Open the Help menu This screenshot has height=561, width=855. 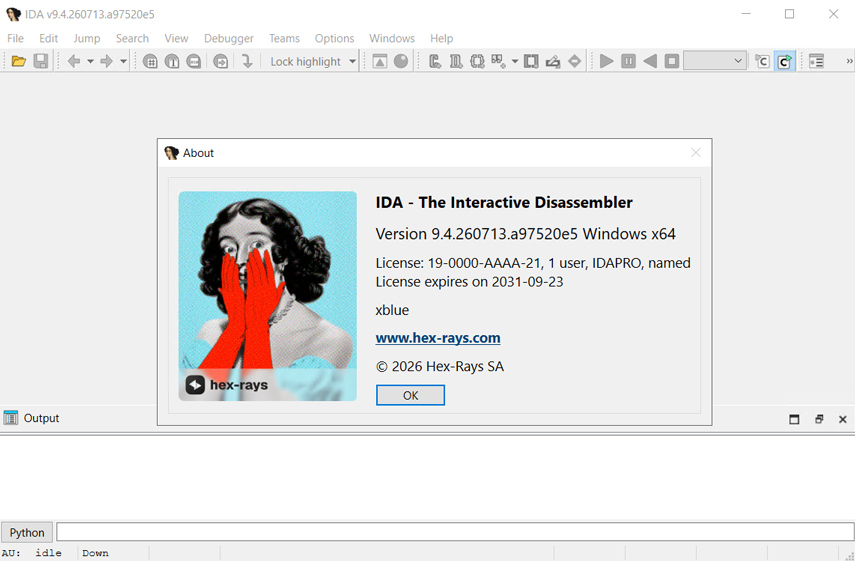click(x=441, y=38)
